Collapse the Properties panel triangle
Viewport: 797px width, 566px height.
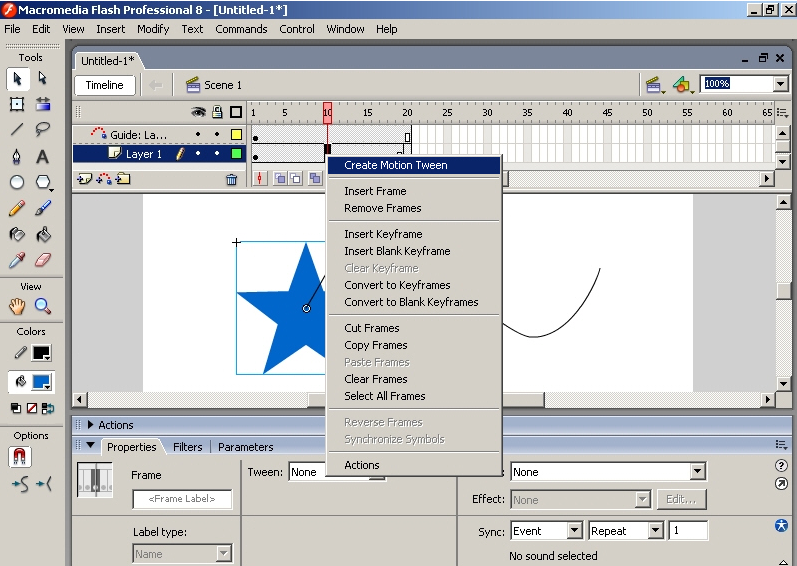90,445
